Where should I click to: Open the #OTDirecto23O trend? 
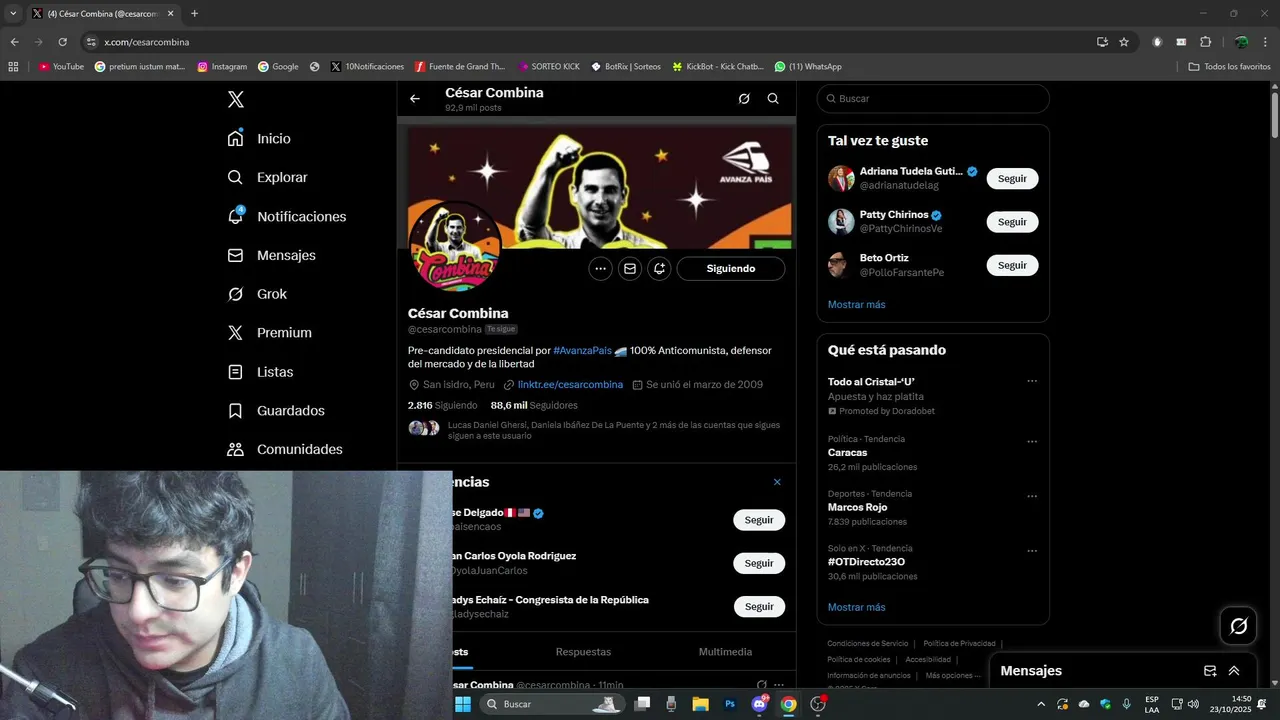coord(866,562)
